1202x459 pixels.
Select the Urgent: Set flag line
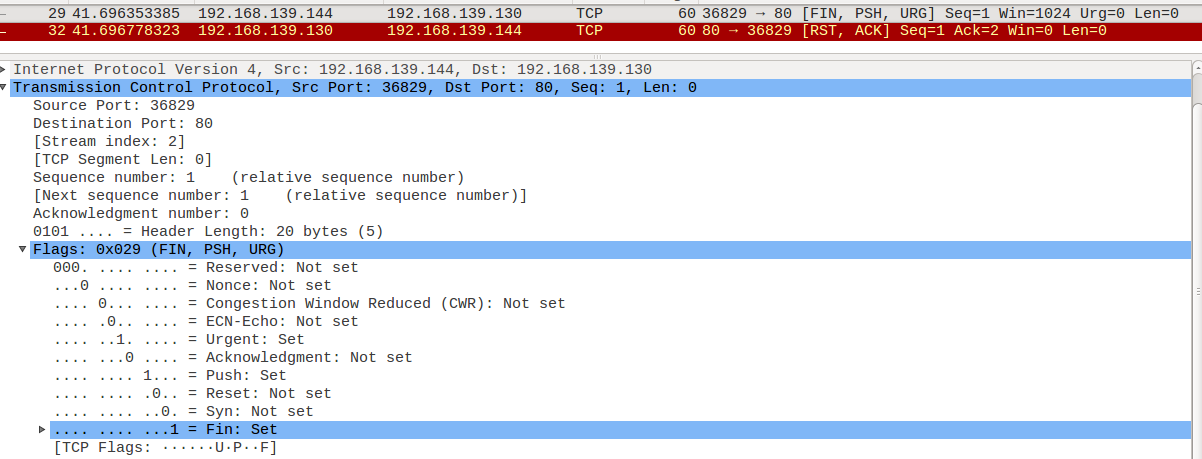[x=179, y=340]
